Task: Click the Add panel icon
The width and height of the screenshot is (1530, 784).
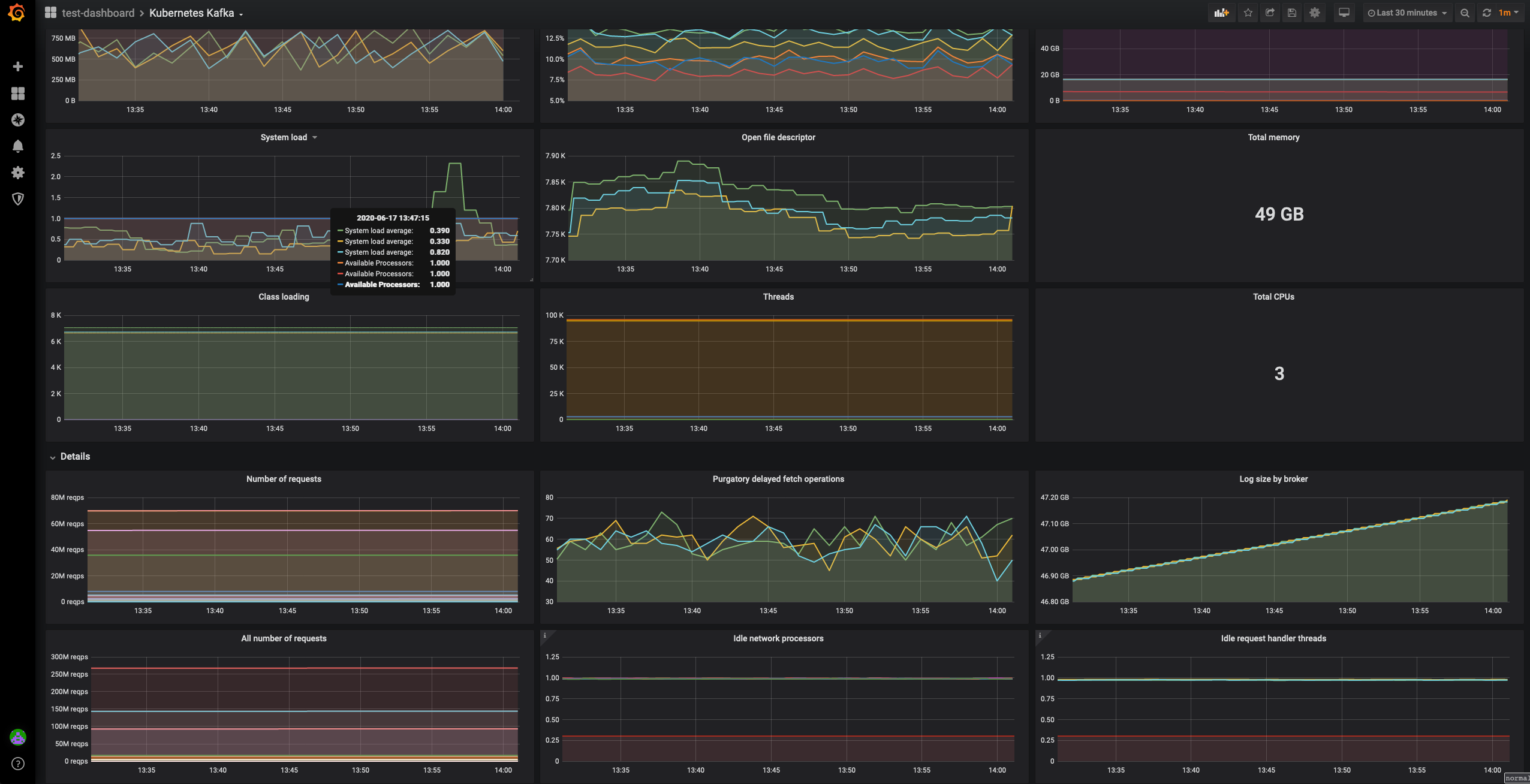Action: point(1221,13)
